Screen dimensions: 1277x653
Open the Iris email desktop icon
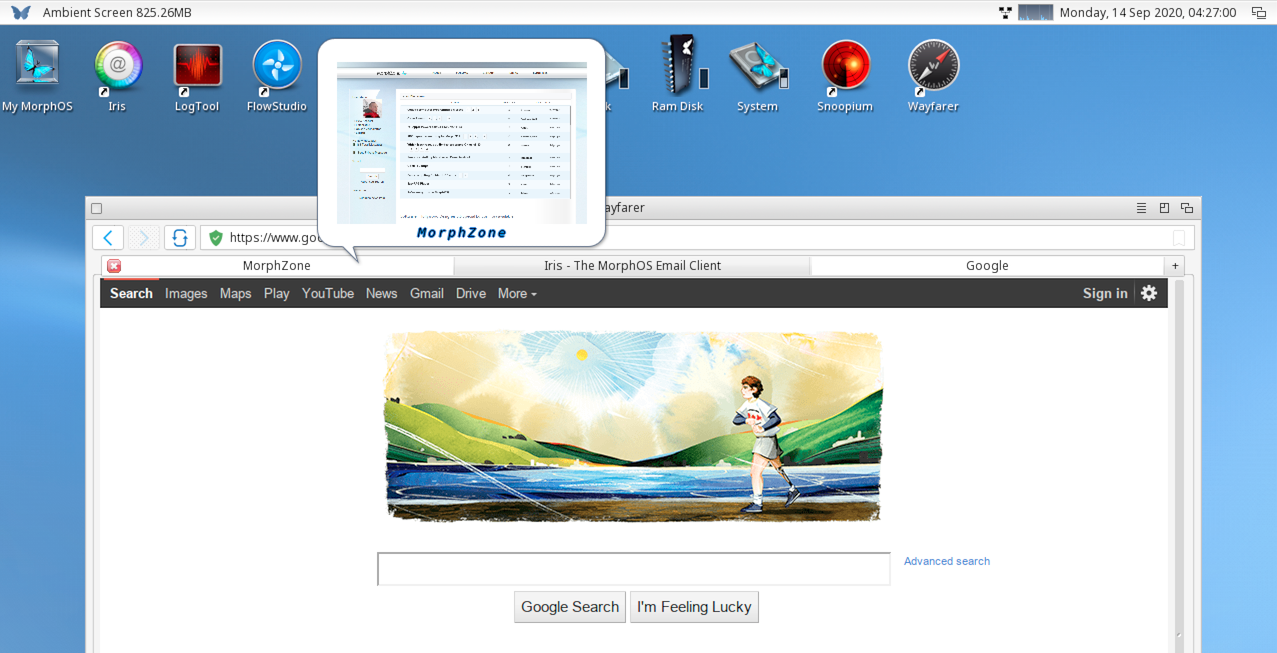118,67
